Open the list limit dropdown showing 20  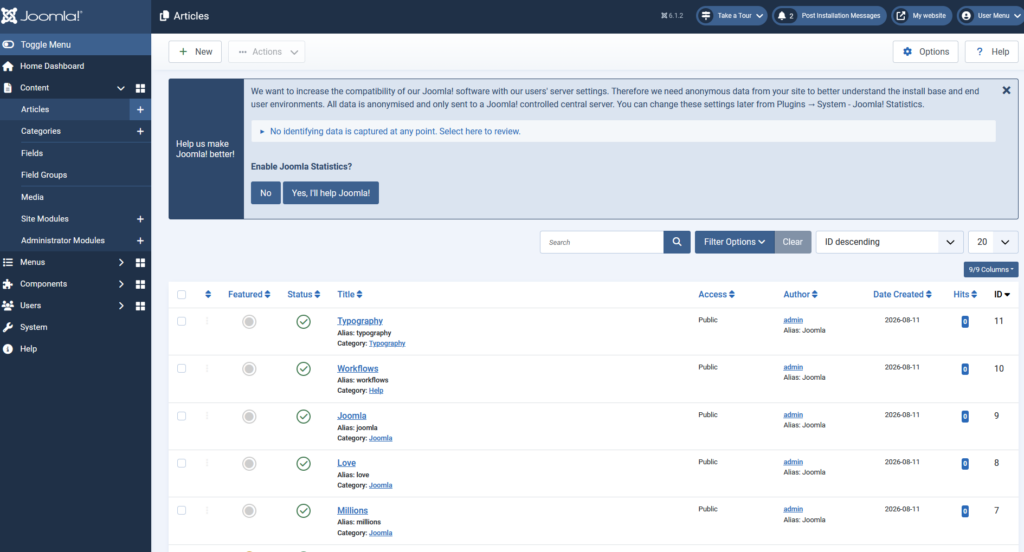(993, 242)
